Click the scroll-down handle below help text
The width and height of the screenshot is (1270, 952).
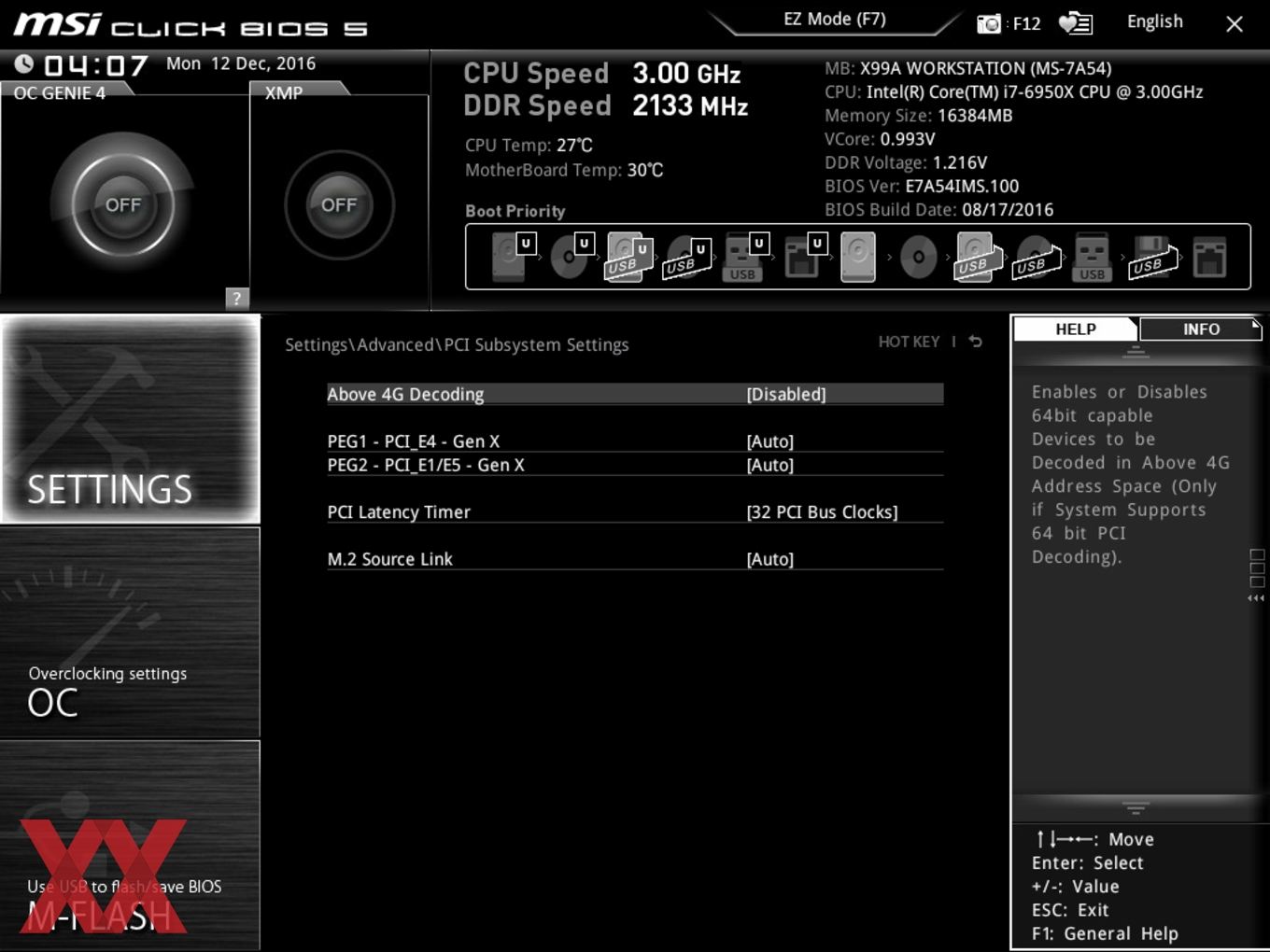pos(1136,807)
